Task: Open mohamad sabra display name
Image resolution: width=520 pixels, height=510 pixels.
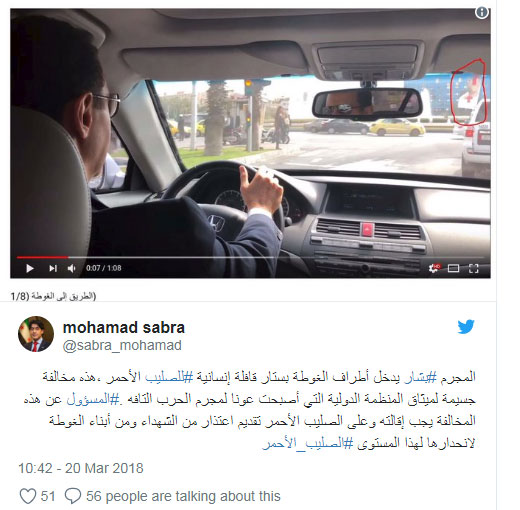Action: (124, 327)
